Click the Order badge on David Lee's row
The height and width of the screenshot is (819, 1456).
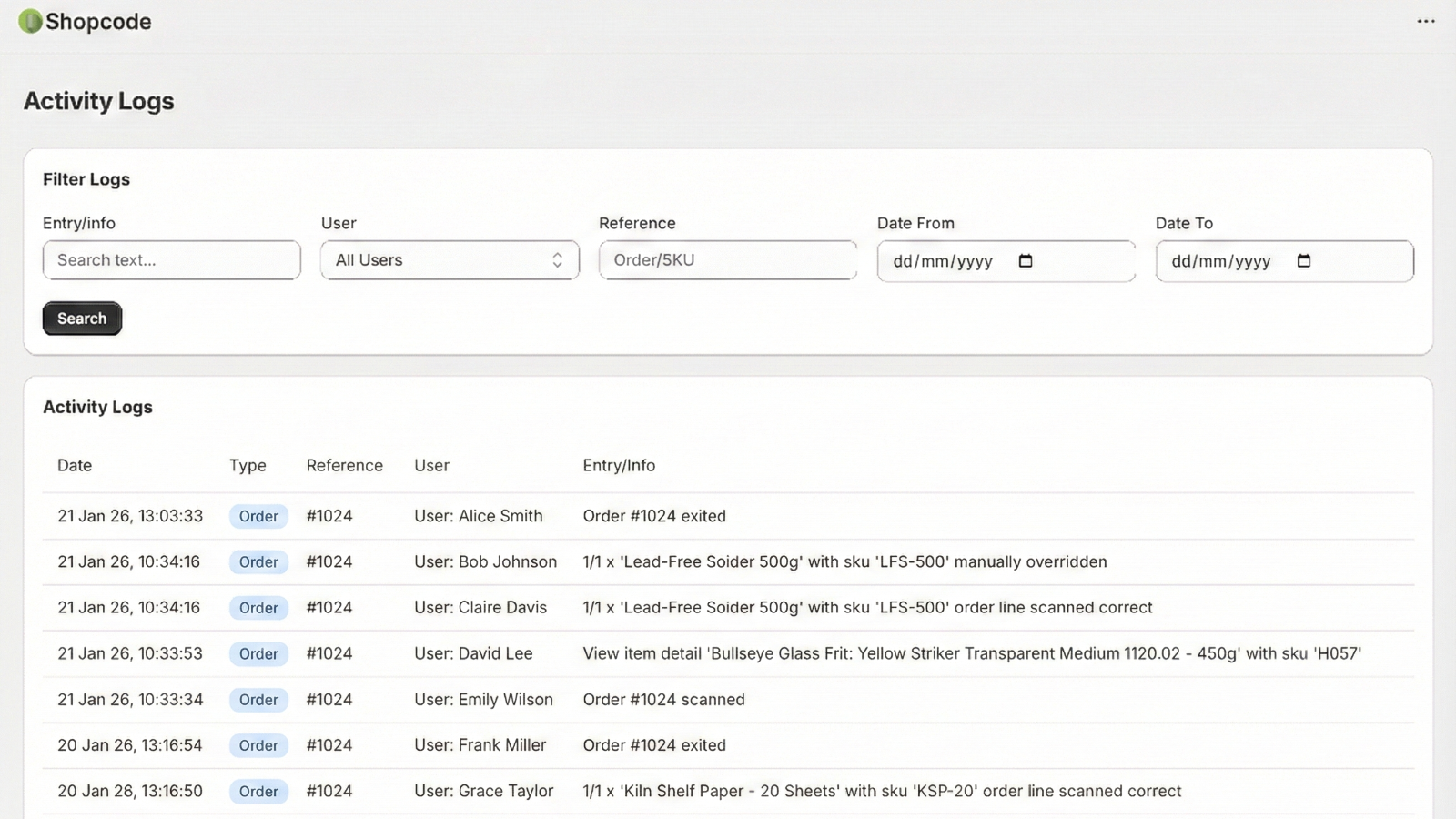point(258,654)
